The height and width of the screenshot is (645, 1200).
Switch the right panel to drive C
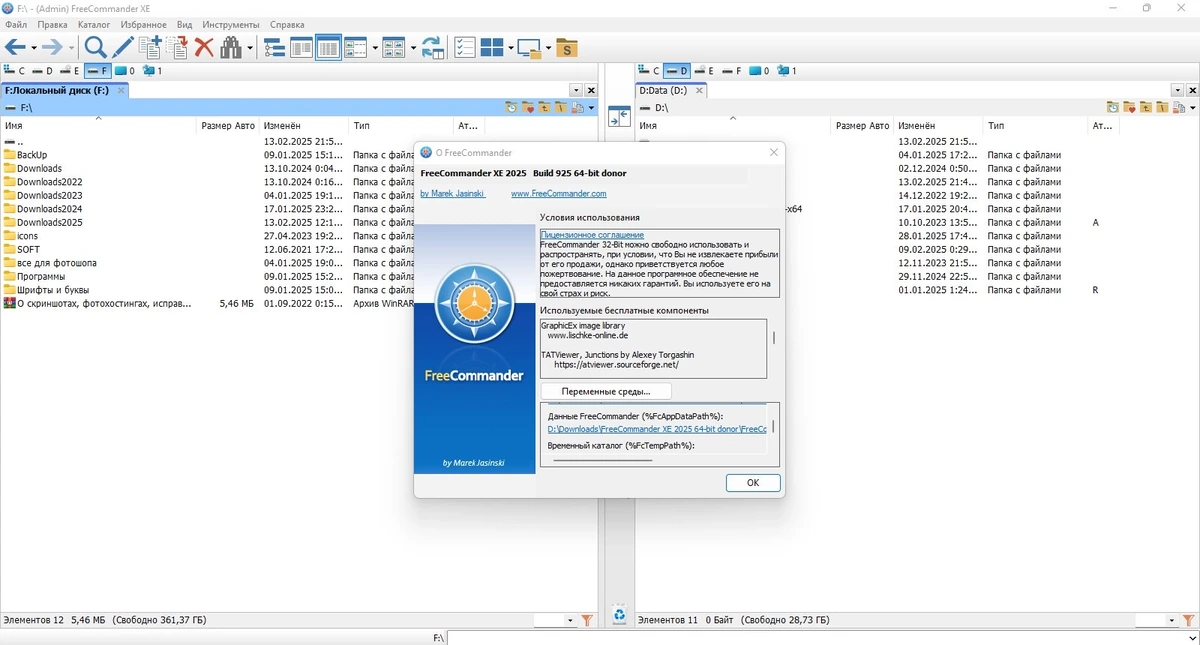tap(649, 71)
